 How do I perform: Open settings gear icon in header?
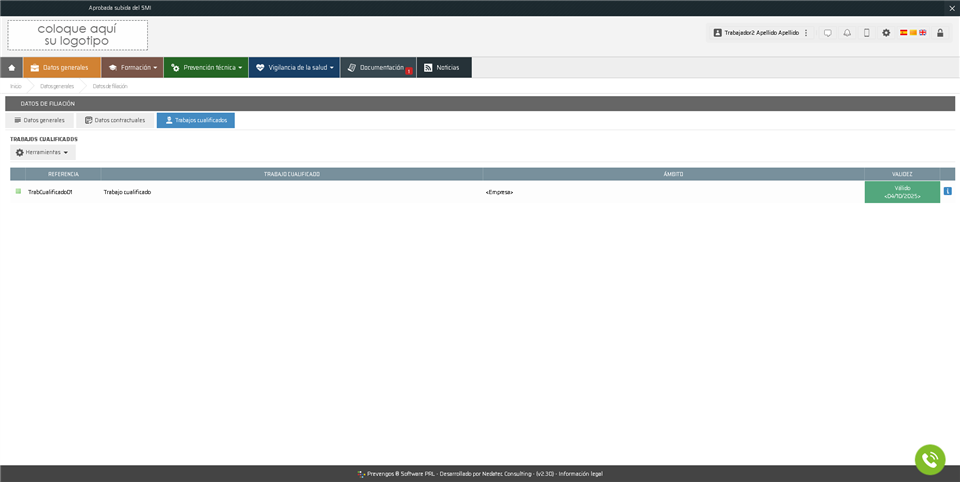886,33
